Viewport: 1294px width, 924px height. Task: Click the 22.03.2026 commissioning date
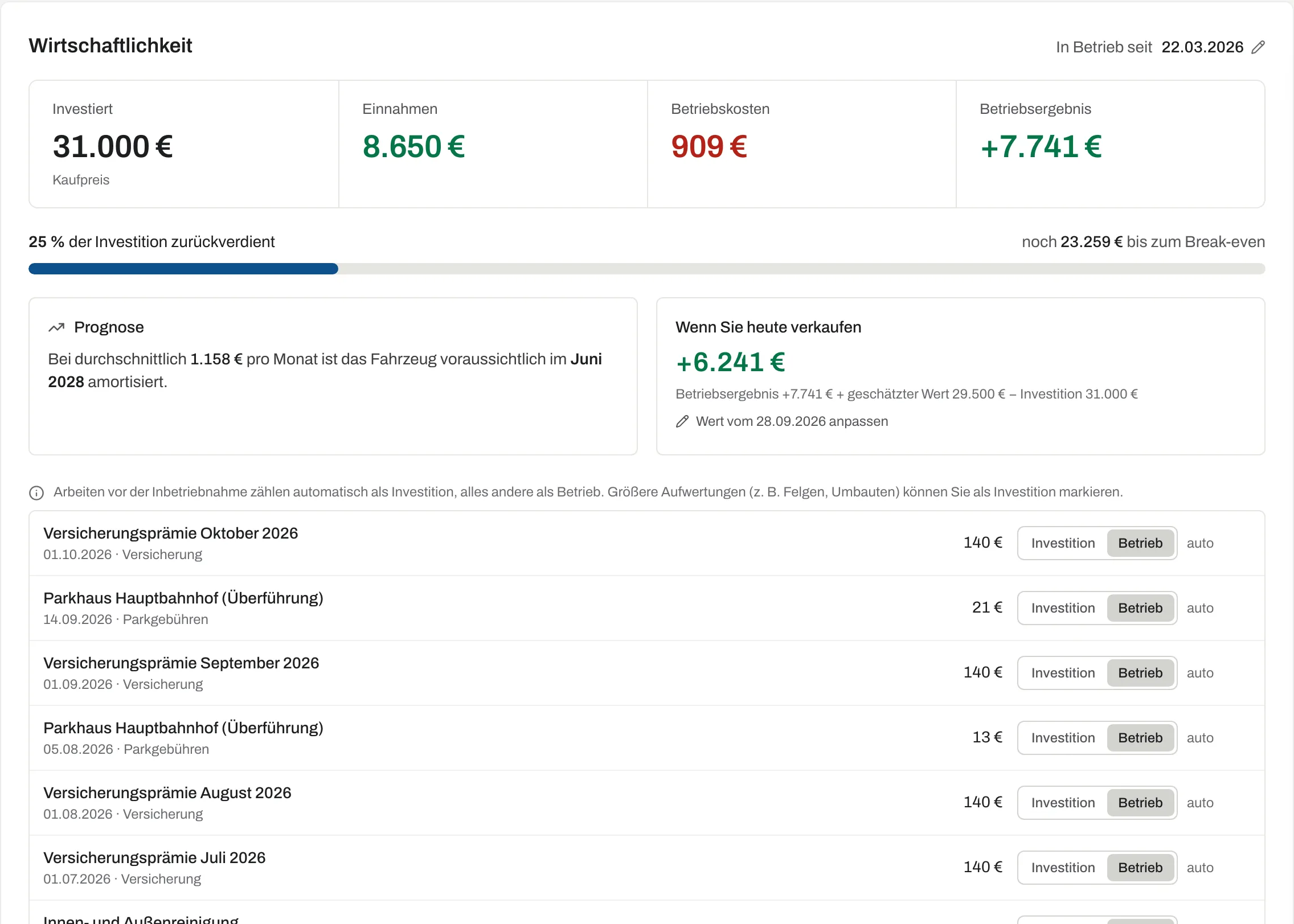point(1202,47)
